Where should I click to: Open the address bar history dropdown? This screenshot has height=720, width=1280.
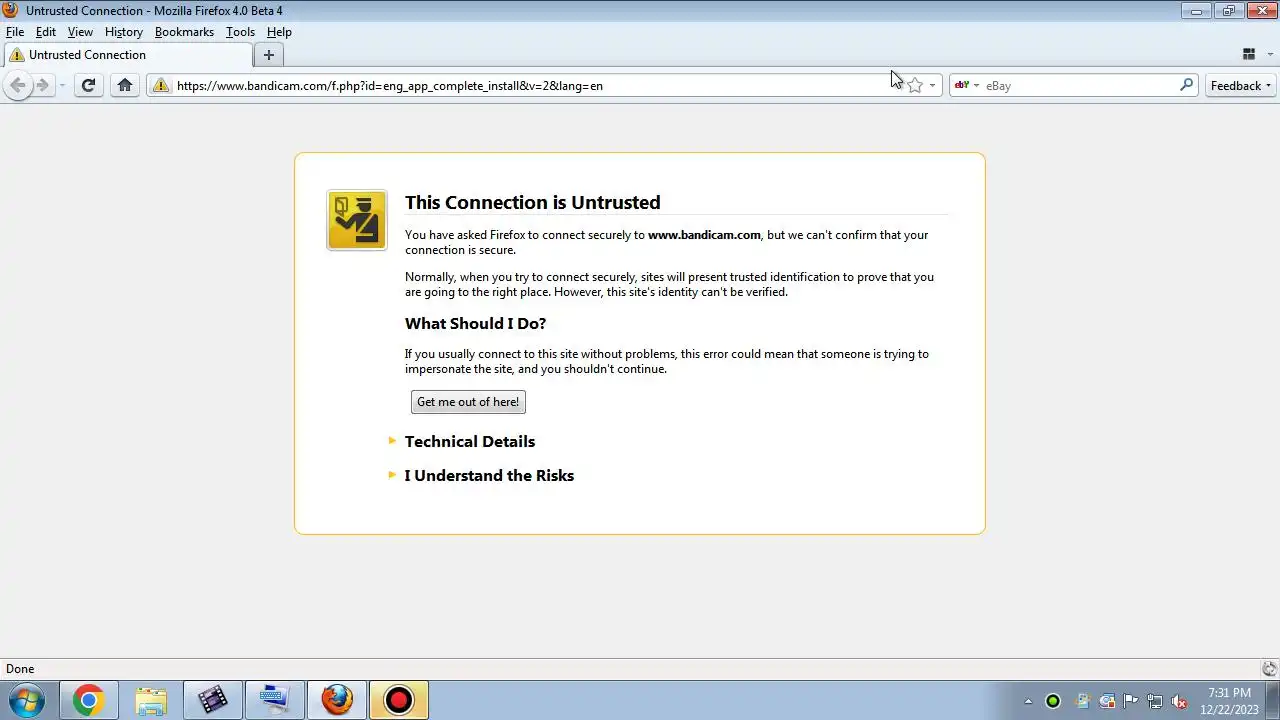[x=932, y=86]
